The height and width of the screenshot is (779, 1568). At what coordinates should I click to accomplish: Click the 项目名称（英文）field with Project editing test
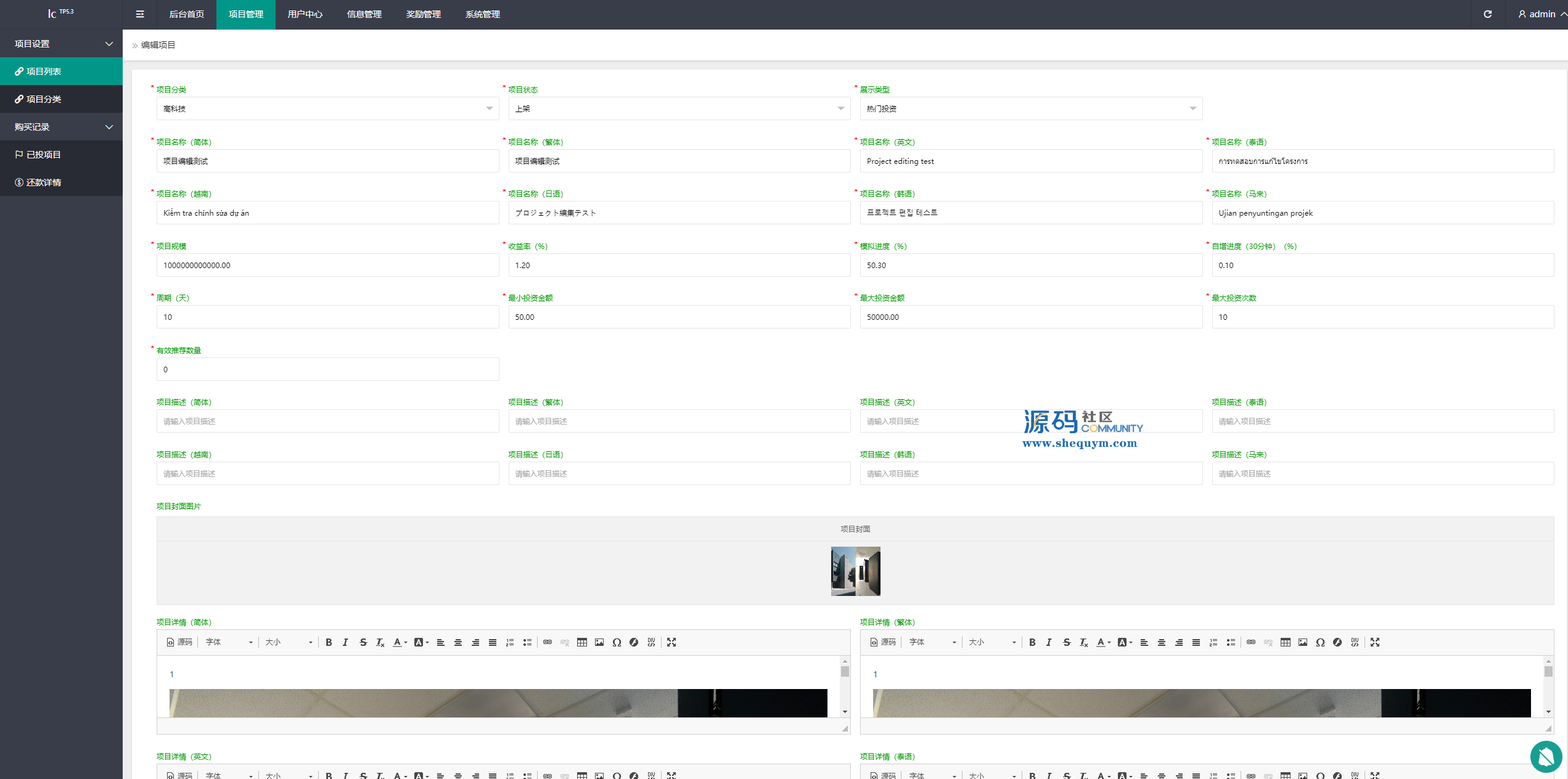(1031, 161)
